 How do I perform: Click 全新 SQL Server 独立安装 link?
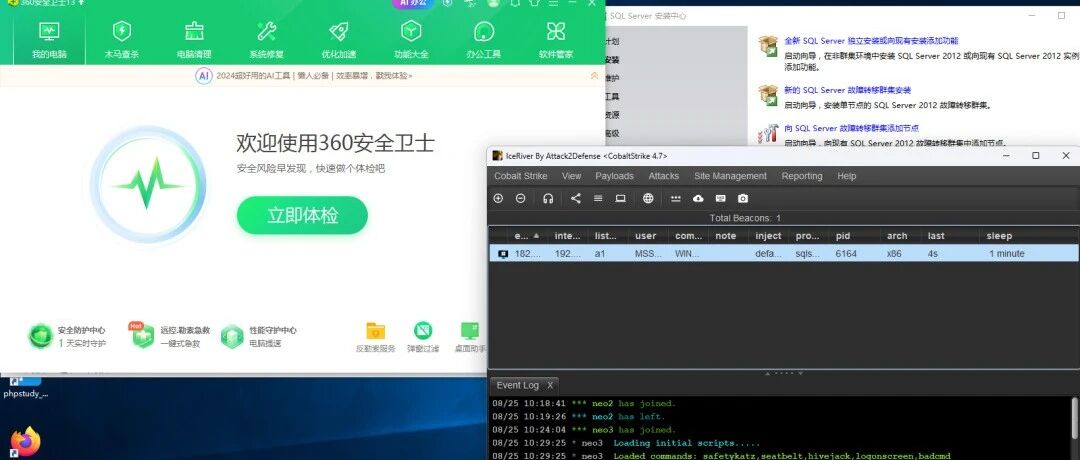click(871, 41)
